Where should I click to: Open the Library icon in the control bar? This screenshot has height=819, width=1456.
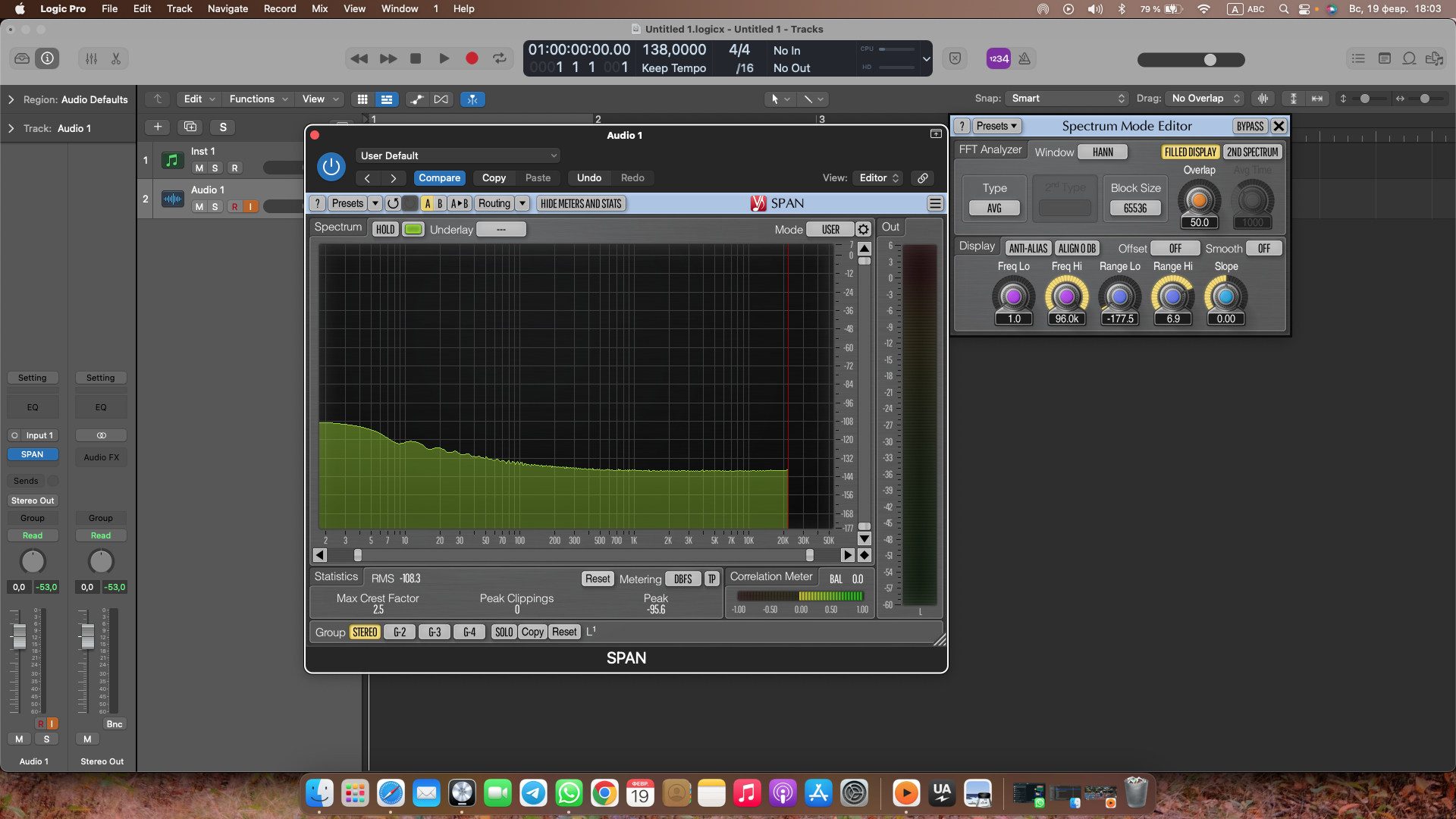(22, 58)
